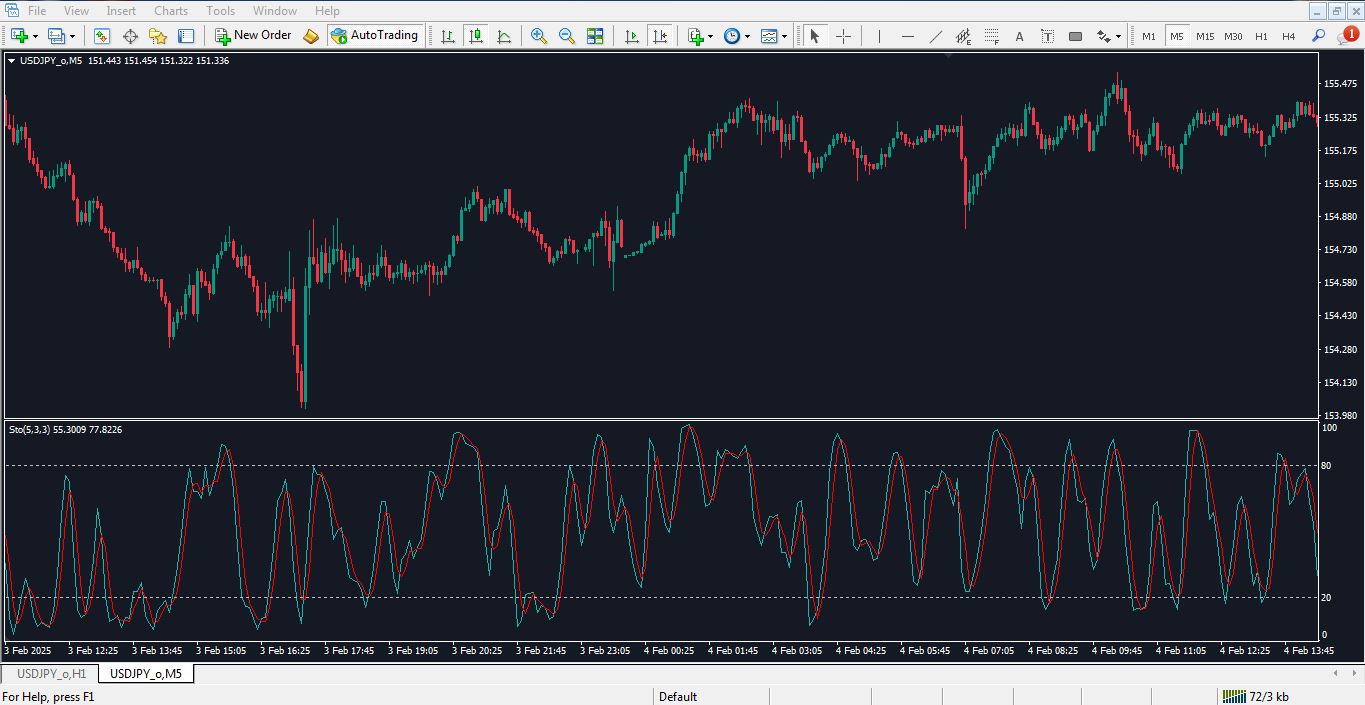The height and width of the screenshot is (705, 1365).
Task: Switch timeframe to H1
Action: point(1262,36)
